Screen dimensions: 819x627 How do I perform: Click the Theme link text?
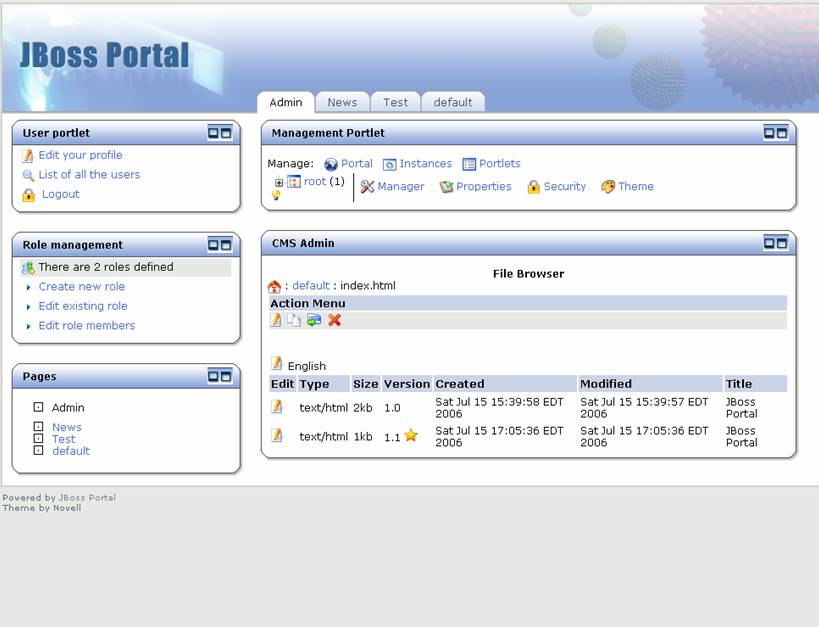(636, 186)
